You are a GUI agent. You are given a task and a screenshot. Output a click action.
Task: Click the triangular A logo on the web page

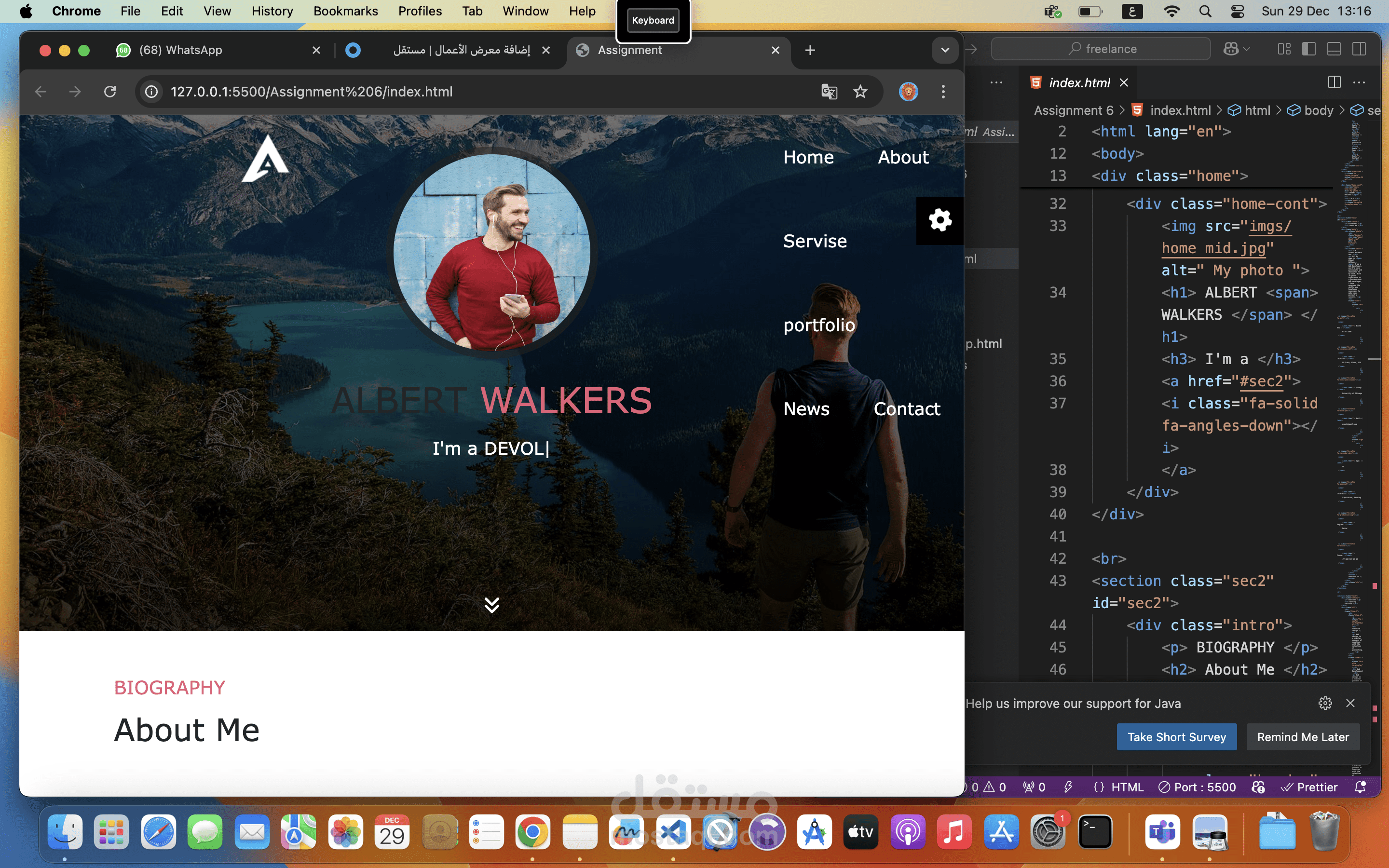pyautogui.click(x=265, y=159)
